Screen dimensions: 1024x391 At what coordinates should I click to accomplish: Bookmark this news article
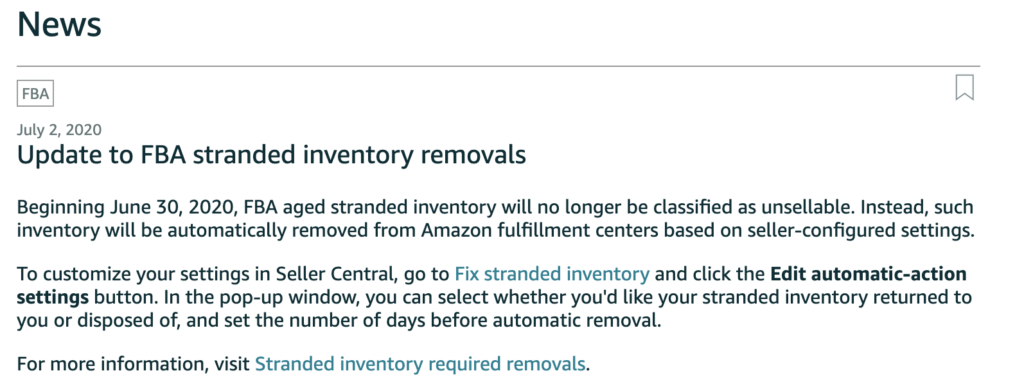pos(965,87)
